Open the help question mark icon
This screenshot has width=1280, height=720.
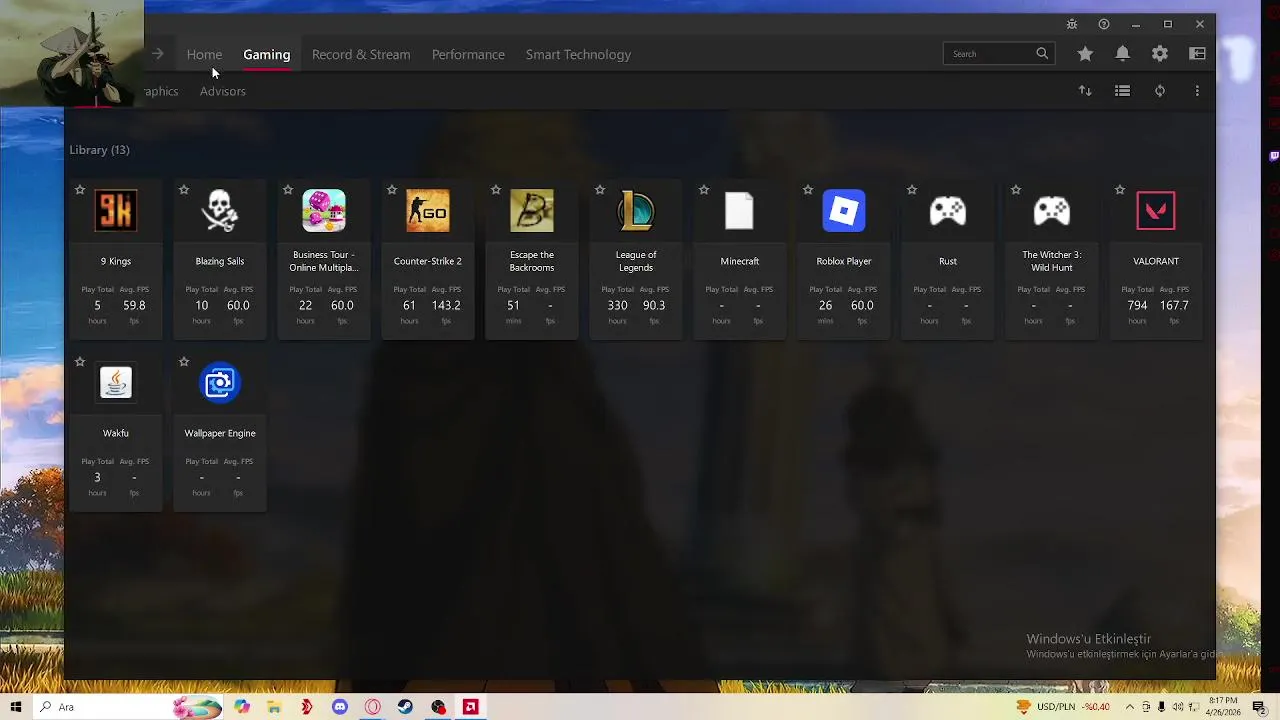(x=1104, y=24)
